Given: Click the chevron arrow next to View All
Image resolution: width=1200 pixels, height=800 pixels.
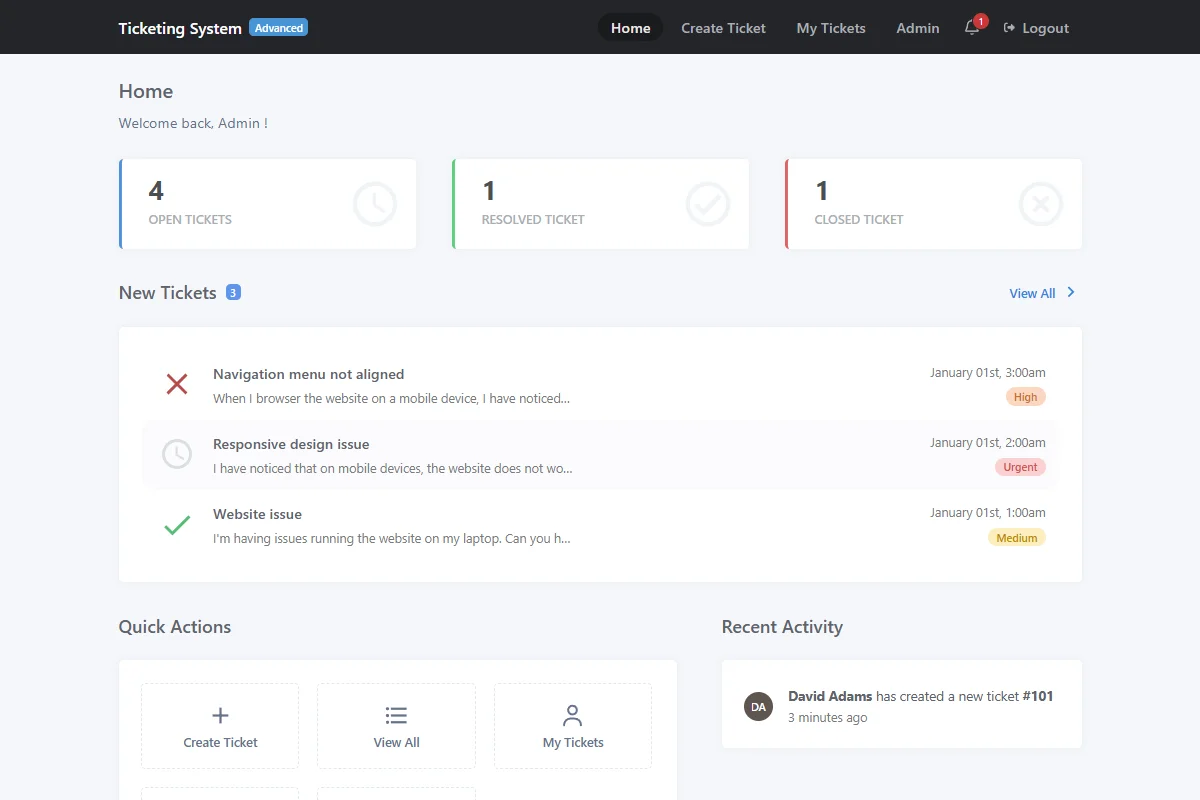Looking at the screenshot, I should tap(1071, 292).
